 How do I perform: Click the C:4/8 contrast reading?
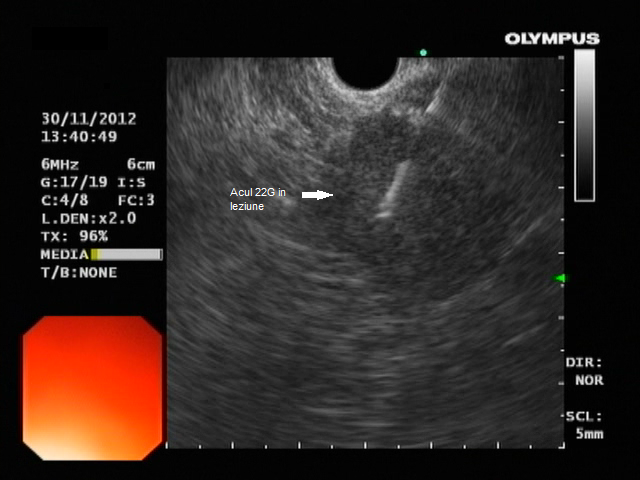point(64,200)
